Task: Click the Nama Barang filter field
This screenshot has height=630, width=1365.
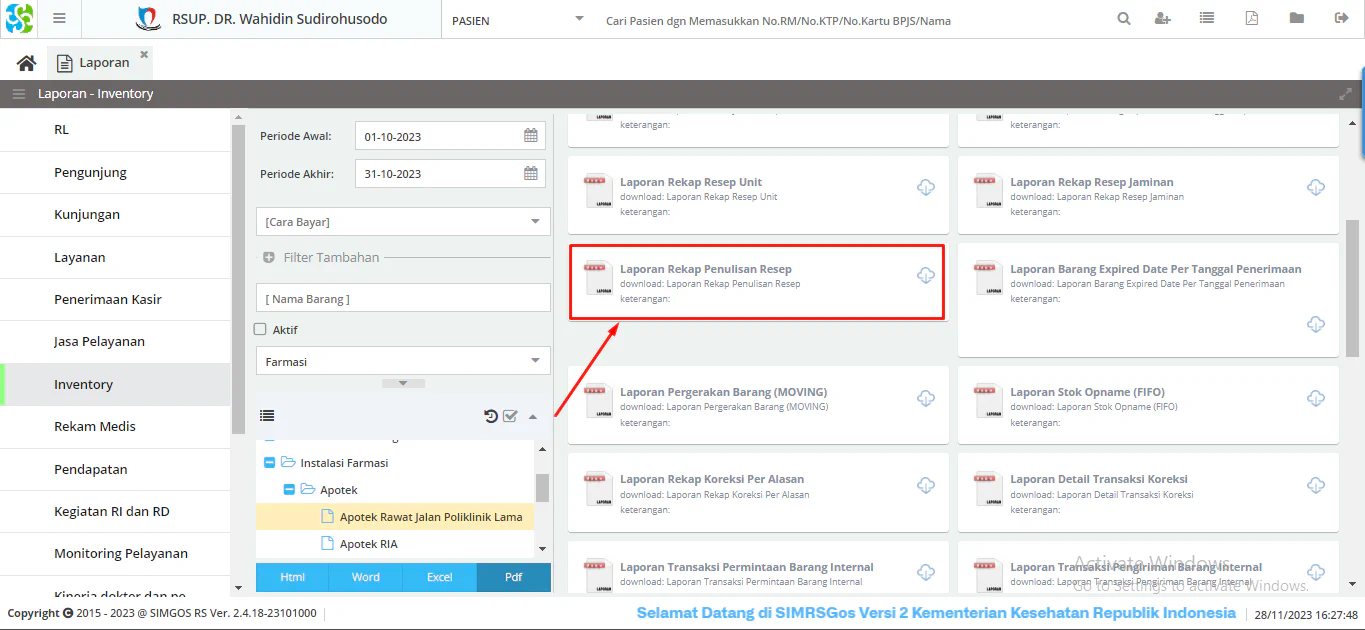Action: 403,298
